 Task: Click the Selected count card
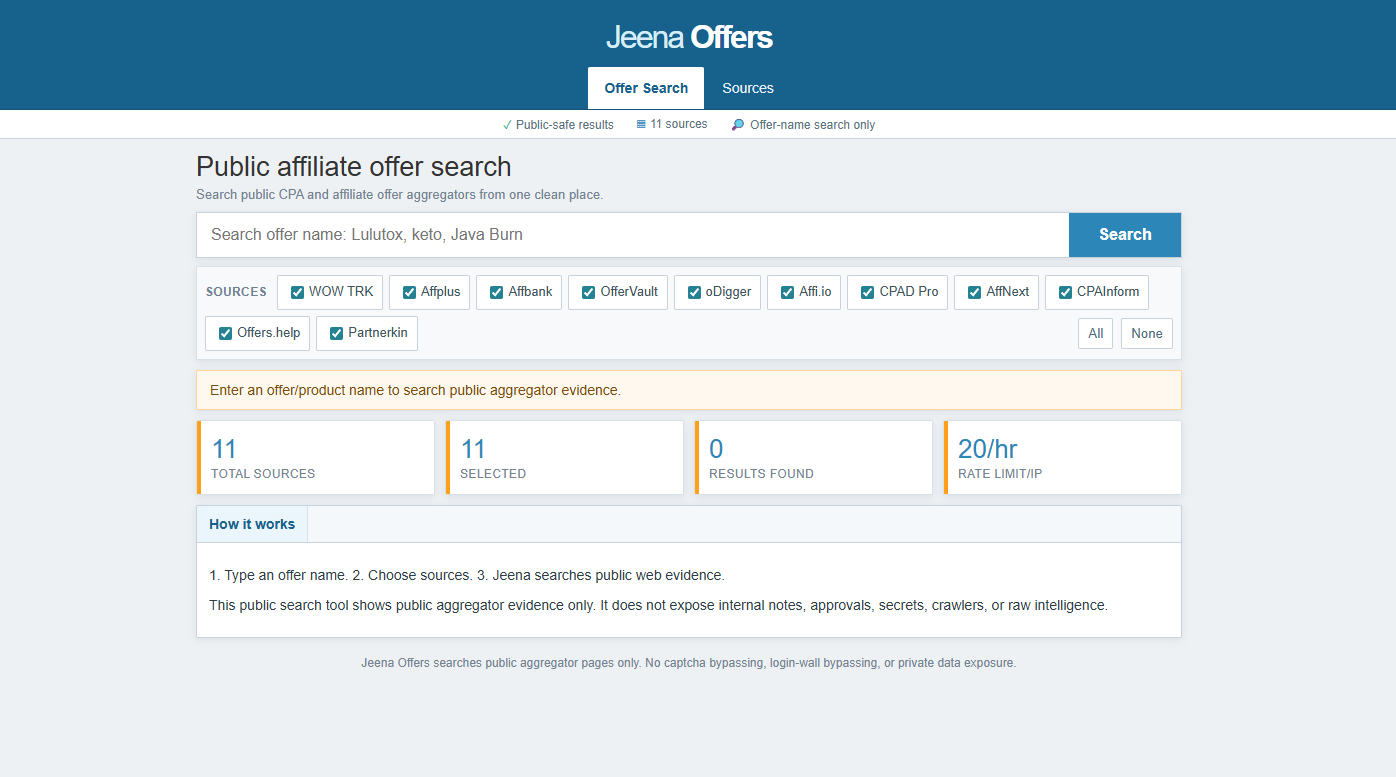[565, 457]
